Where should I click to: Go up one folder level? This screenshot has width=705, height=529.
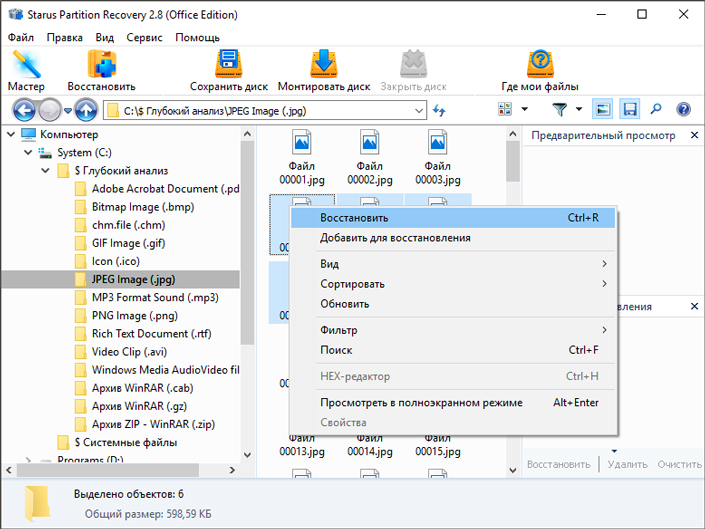pyautogui.click(x=86, y=110)
